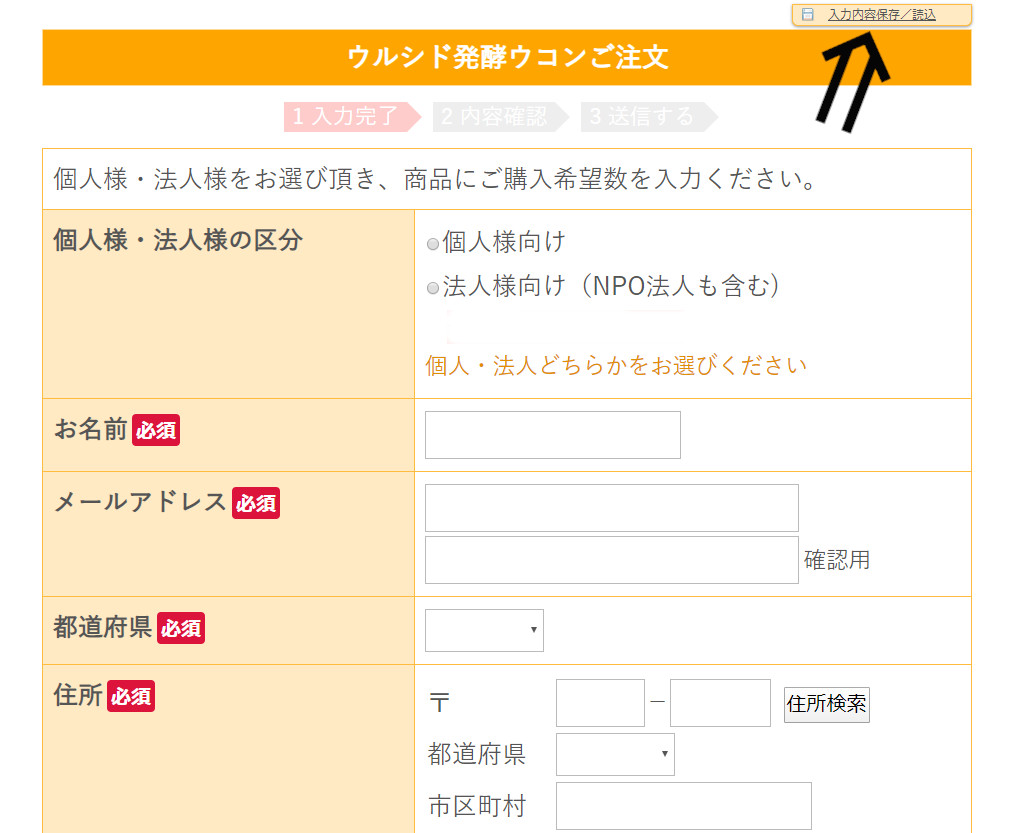Screen dimensions: 1013x833
Task: Click the 必須 badge beside お名前
Action: 156,431
